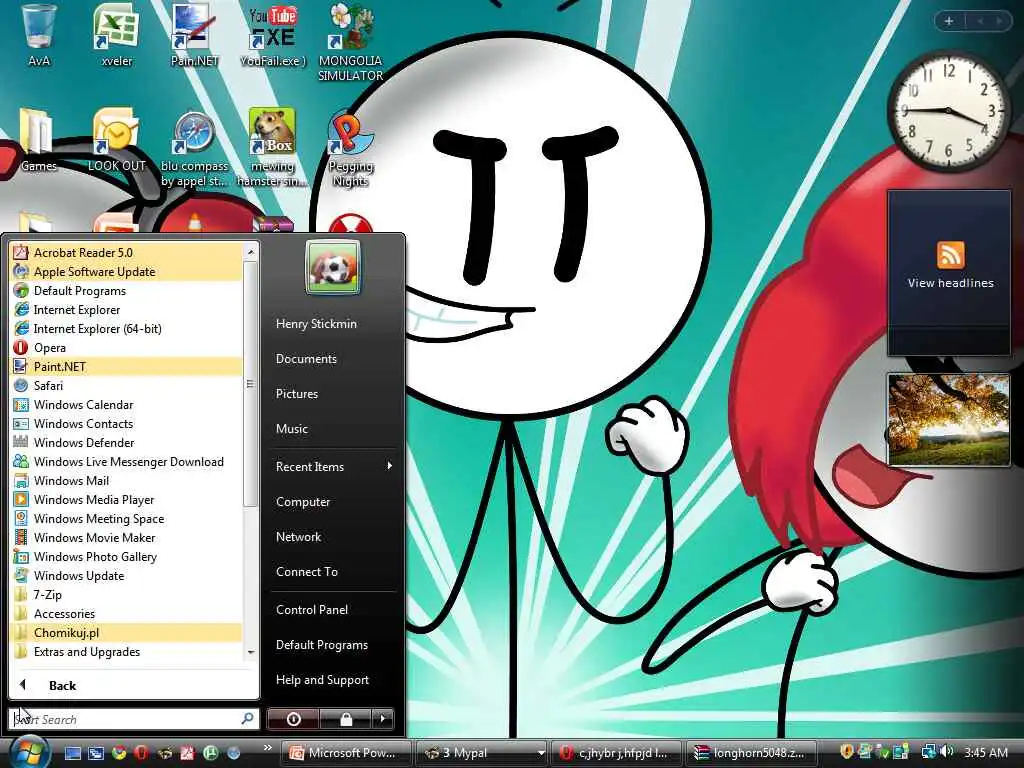
Task: Expand the Recent Items submenu
Action: pos(333,466)
